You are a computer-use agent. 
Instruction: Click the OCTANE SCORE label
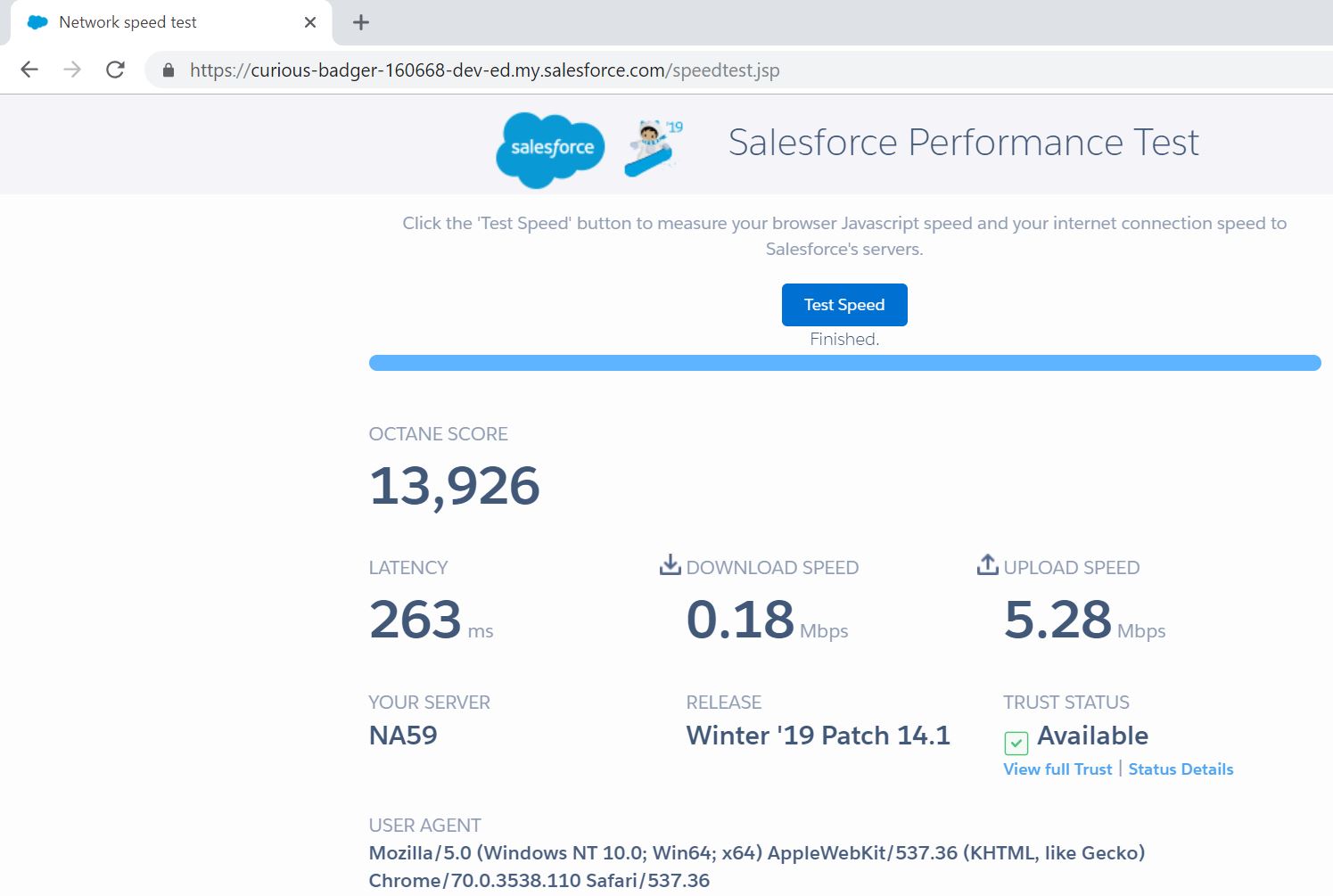pos(438,434)
